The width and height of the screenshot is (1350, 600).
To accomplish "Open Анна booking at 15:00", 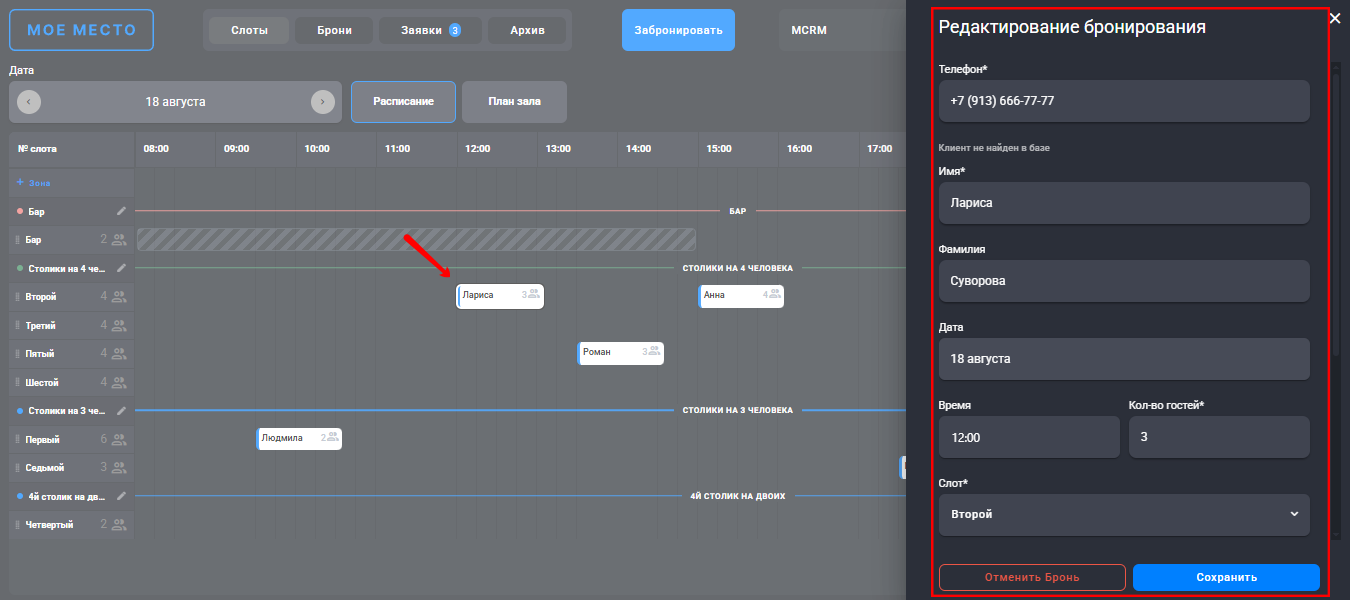I will point(741,295).
